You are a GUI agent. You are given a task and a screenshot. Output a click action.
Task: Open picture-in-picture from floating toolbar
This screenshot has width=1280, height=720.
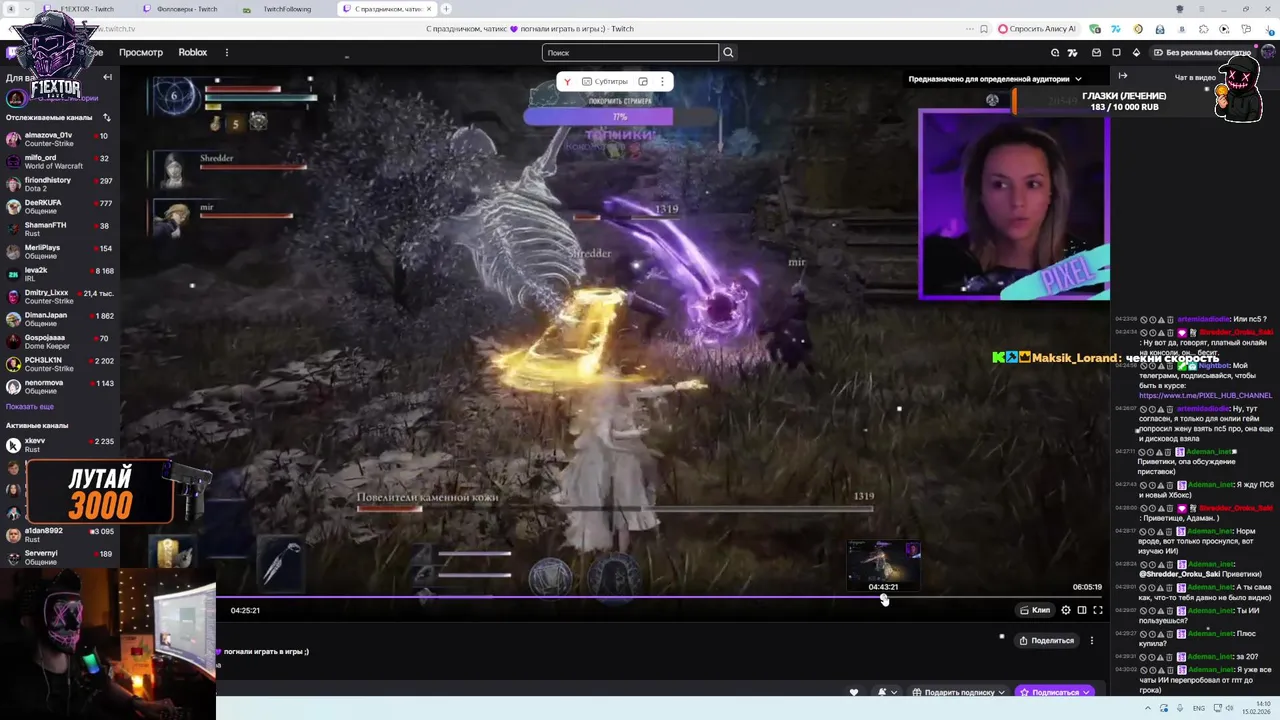coord(643,81)
